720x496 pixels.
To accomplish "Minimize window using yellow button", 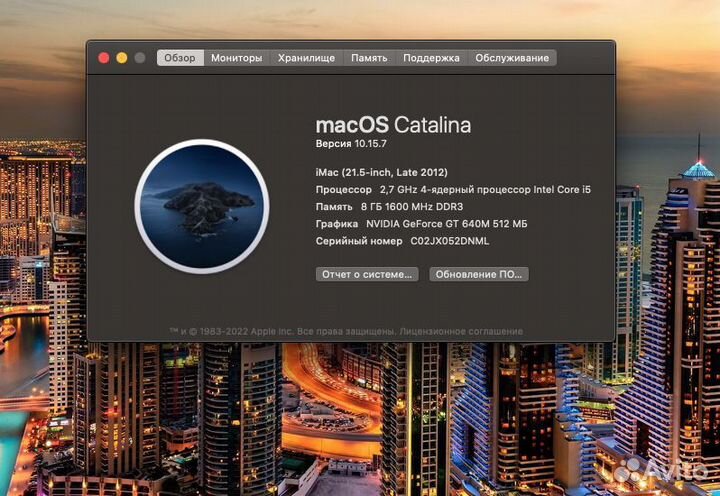I will (122, 58).
